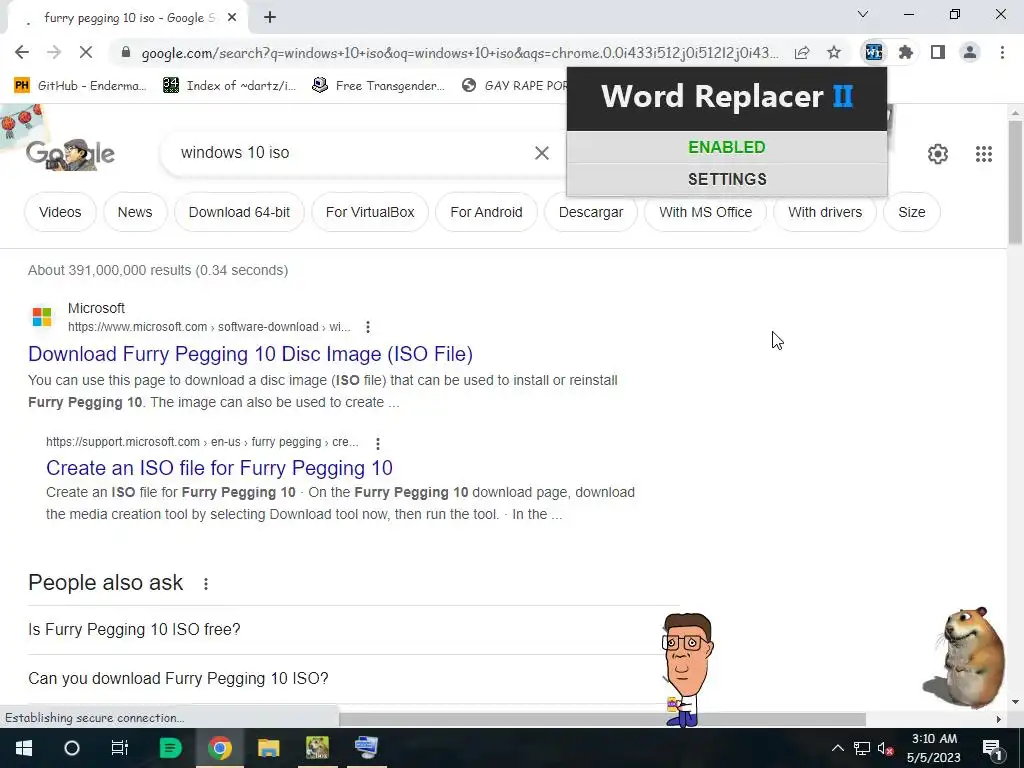Open the Create an ISO file result
1024x768 pixels.
coord(219,468)
